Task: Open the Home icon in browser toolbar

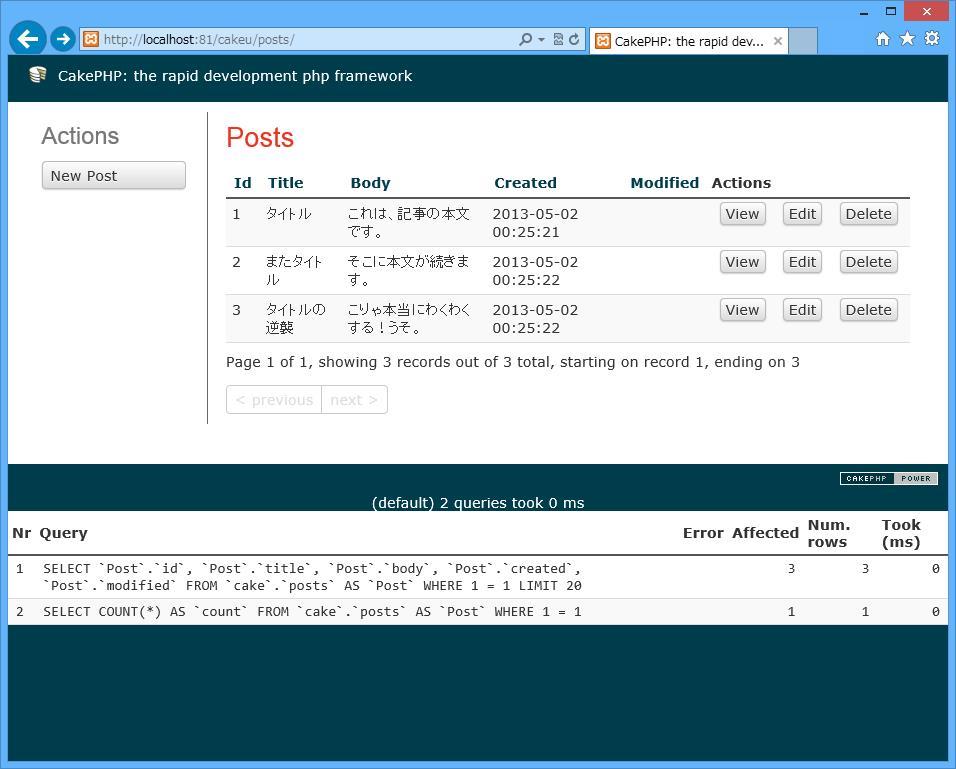Action: coord(882,39)
